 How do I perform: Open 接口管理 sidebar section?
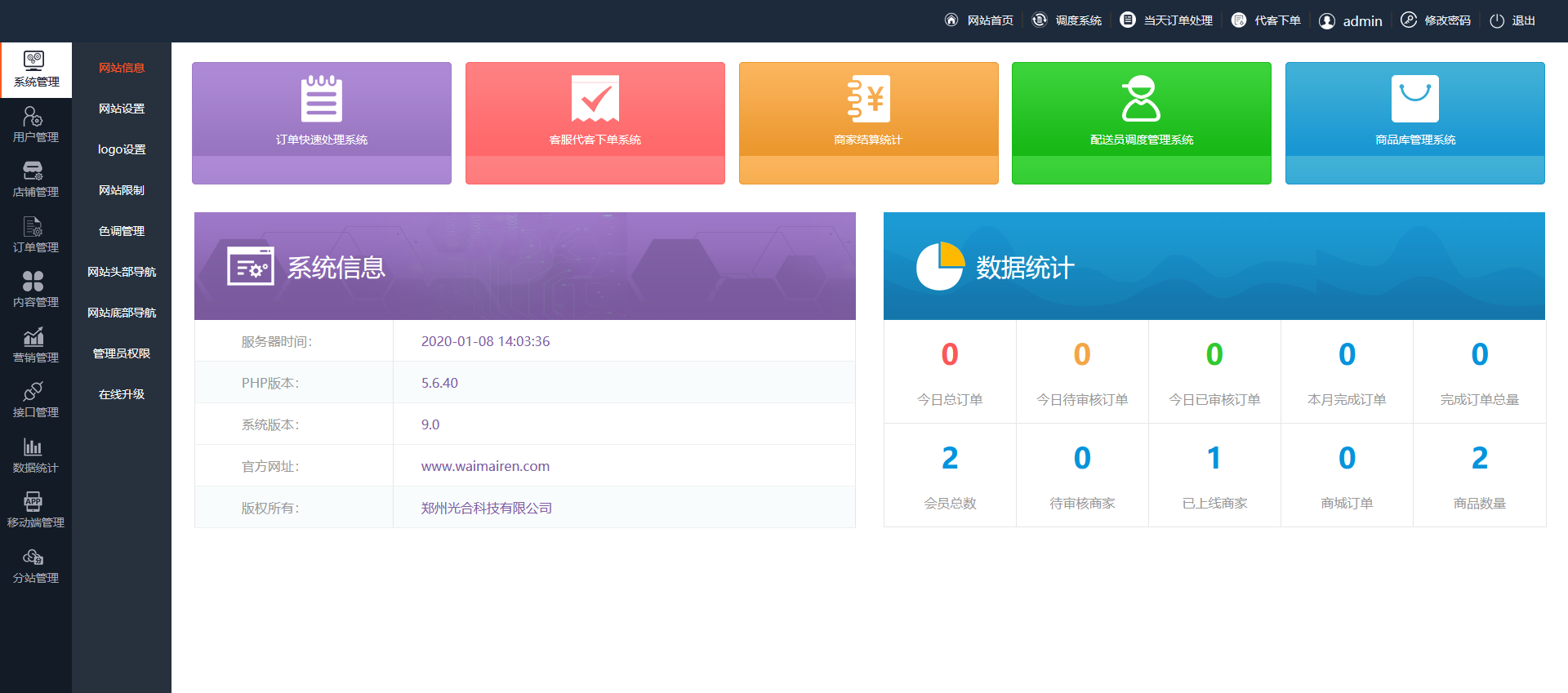(x=35, y=400)
